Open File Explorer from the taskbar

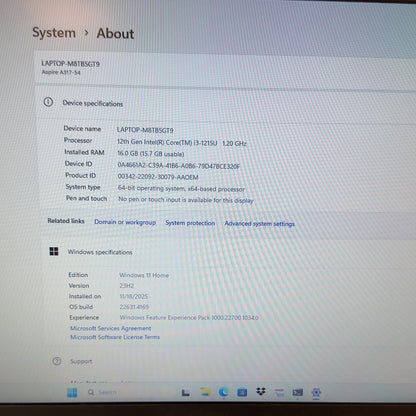(x=205, y=392)
